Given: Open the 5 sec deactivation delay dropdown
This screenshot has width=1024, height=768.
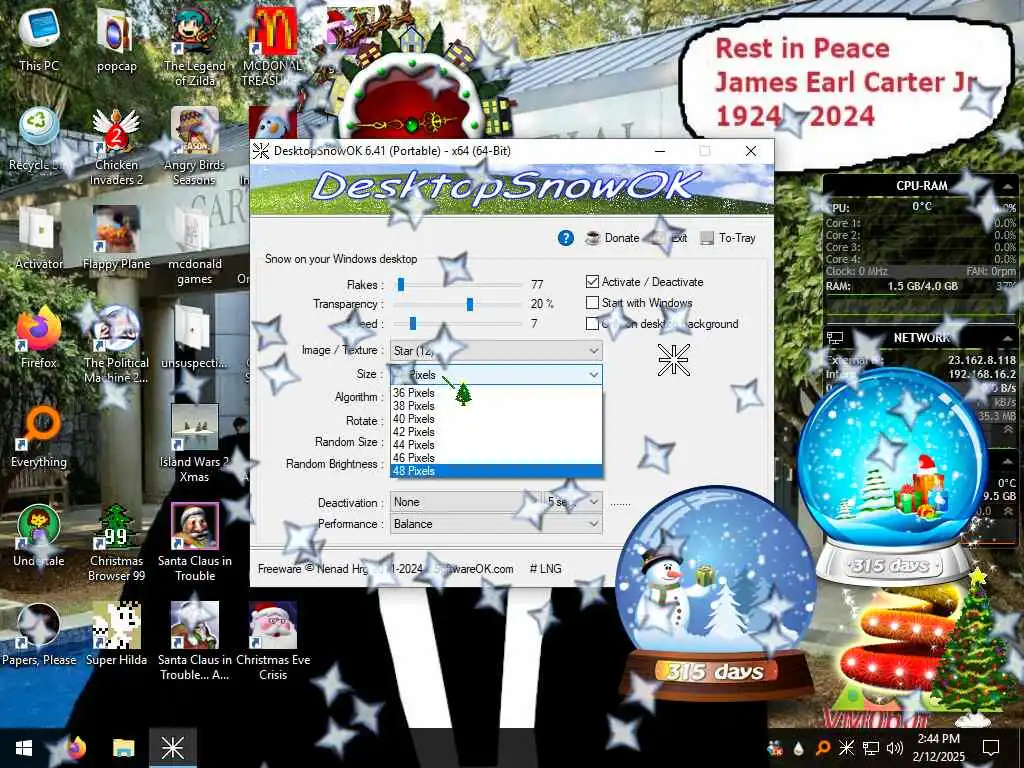Looking at the screenshot, I should coord(573,502).
